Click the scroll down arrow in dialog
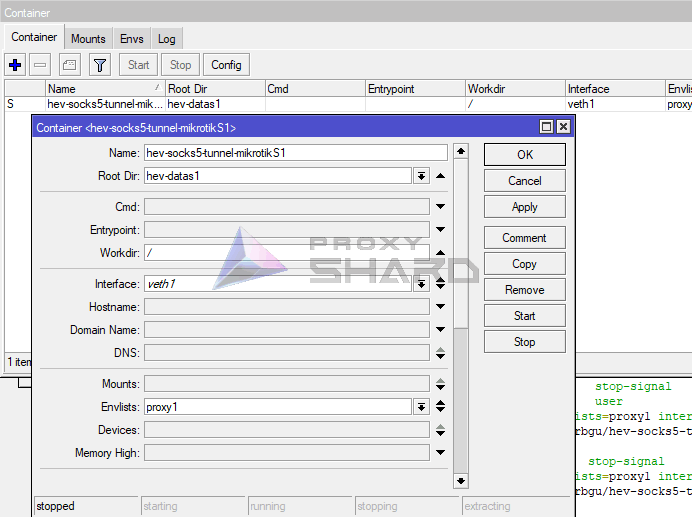 460,480
